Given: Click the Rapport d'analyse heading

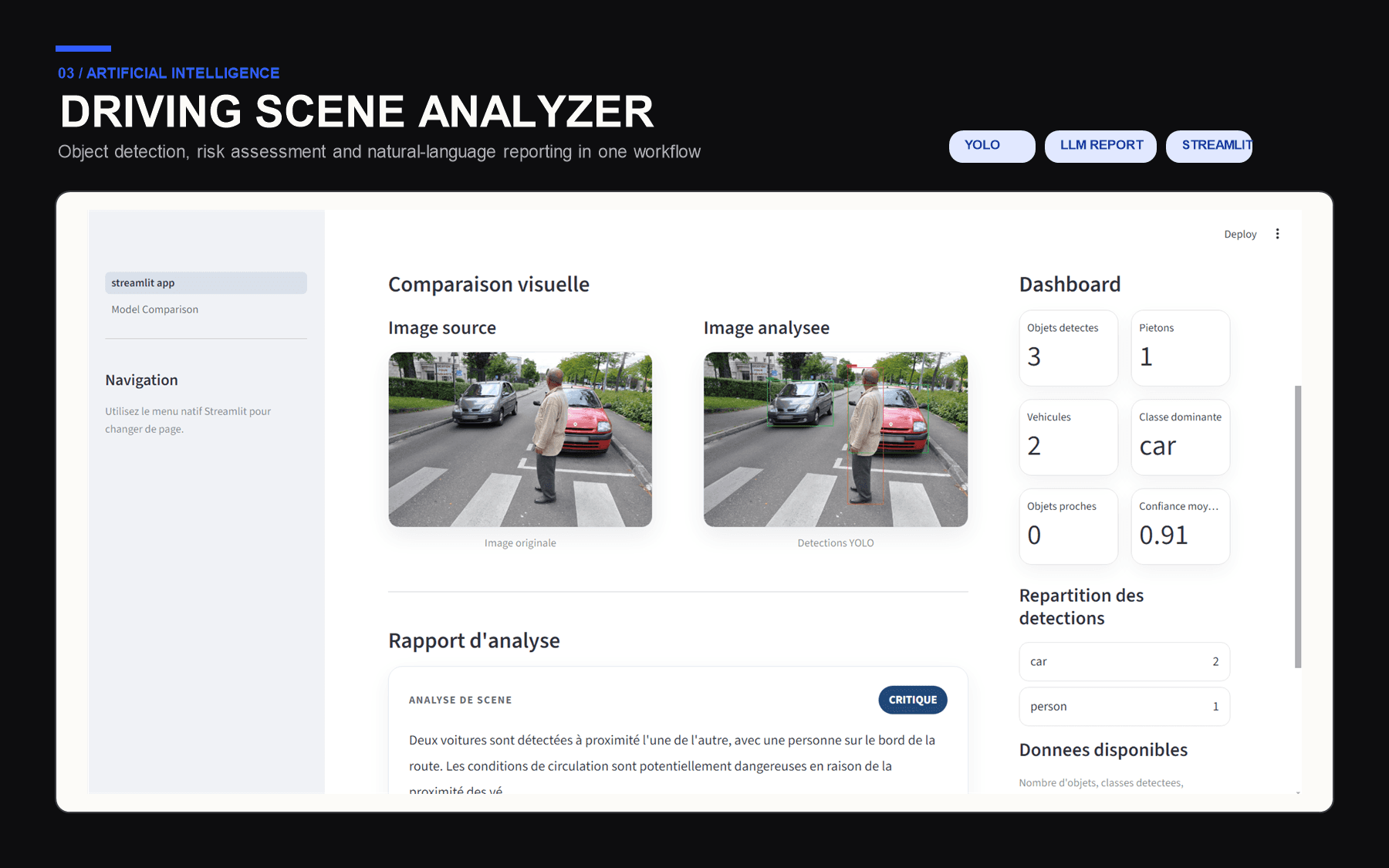Looking at the screenshot, I should coord(474,641).
